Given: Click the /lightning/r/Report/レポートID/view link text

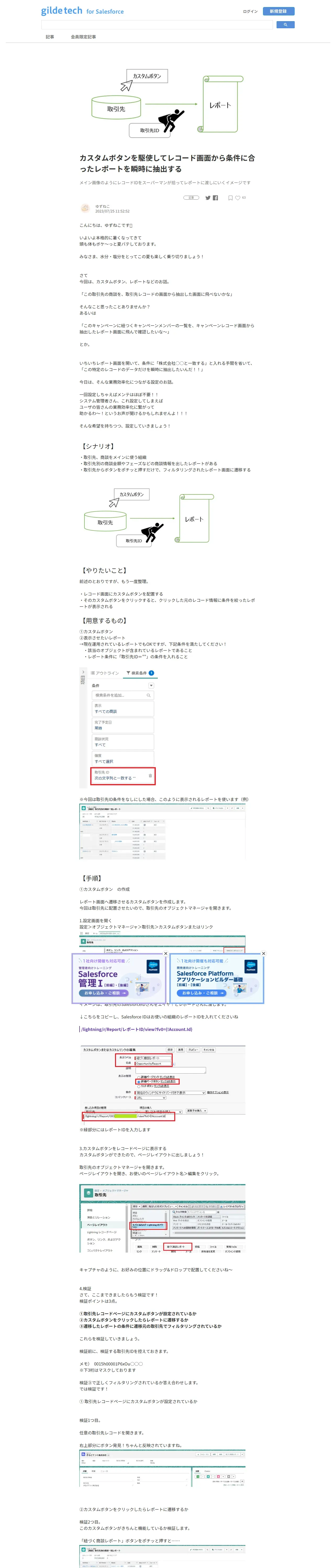Looking at the screenshot, I should (137, 1029).
